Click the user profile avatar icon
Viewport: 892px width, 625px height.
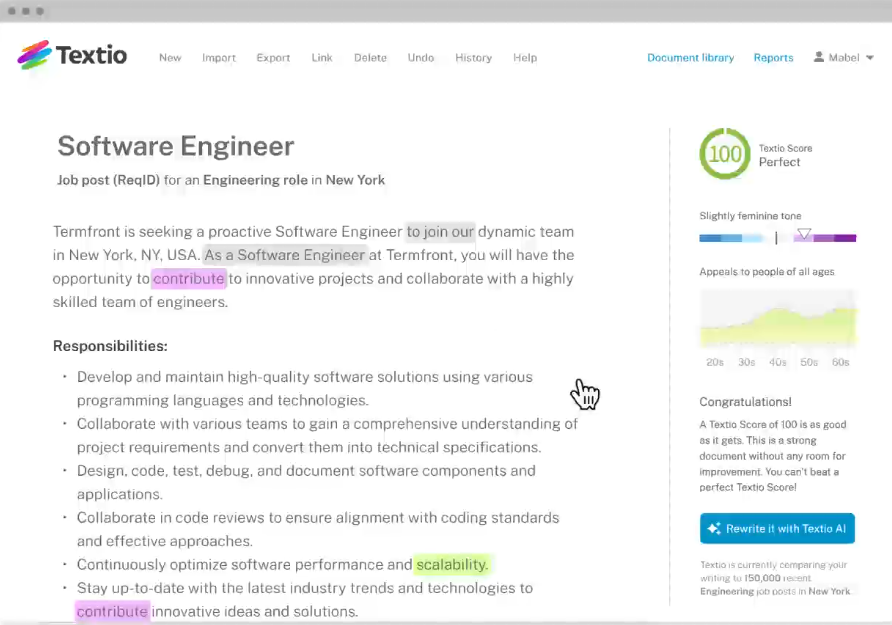819,58
